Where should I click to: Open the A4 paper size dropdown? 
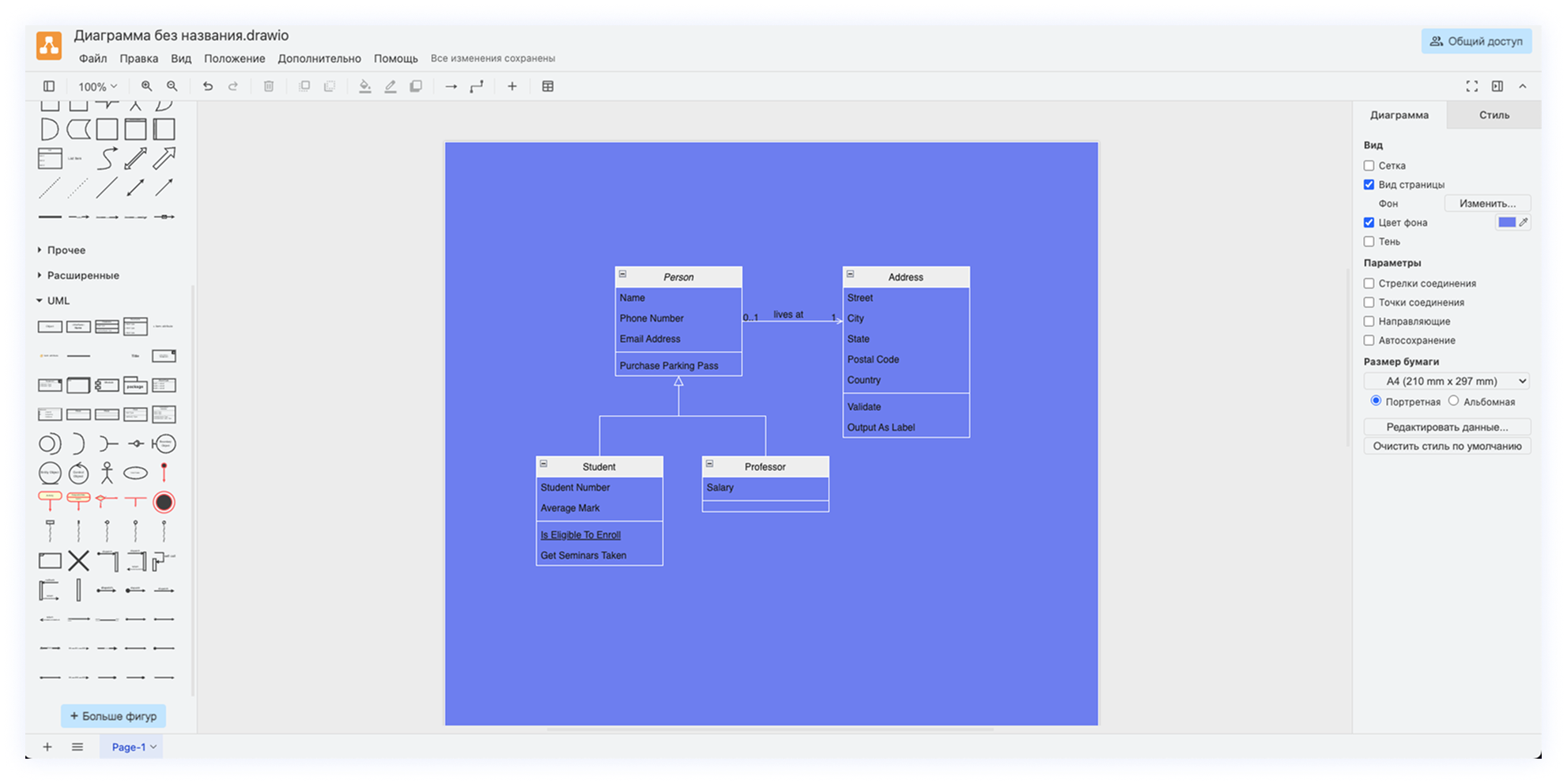click(1446, 381)
